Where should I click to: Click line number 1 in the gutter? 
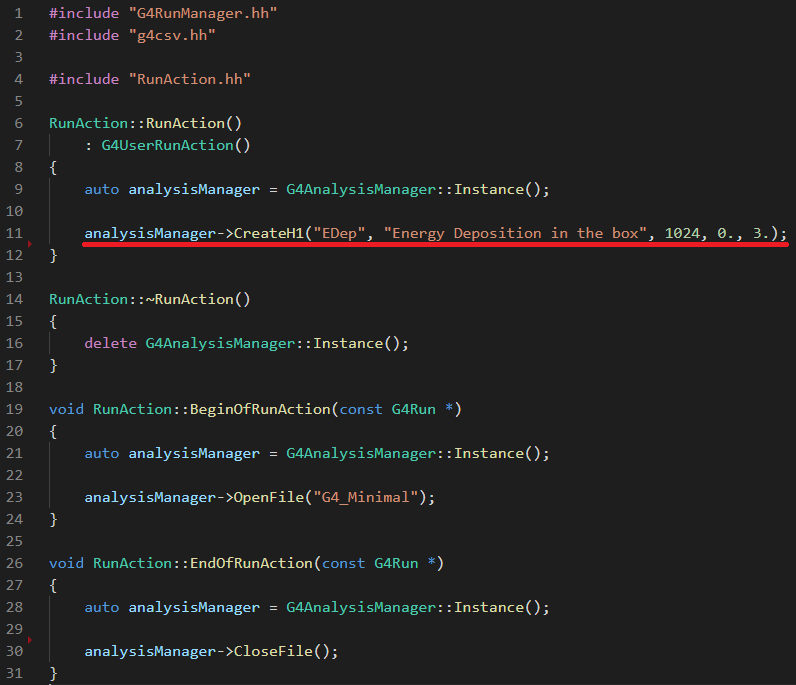18,13
